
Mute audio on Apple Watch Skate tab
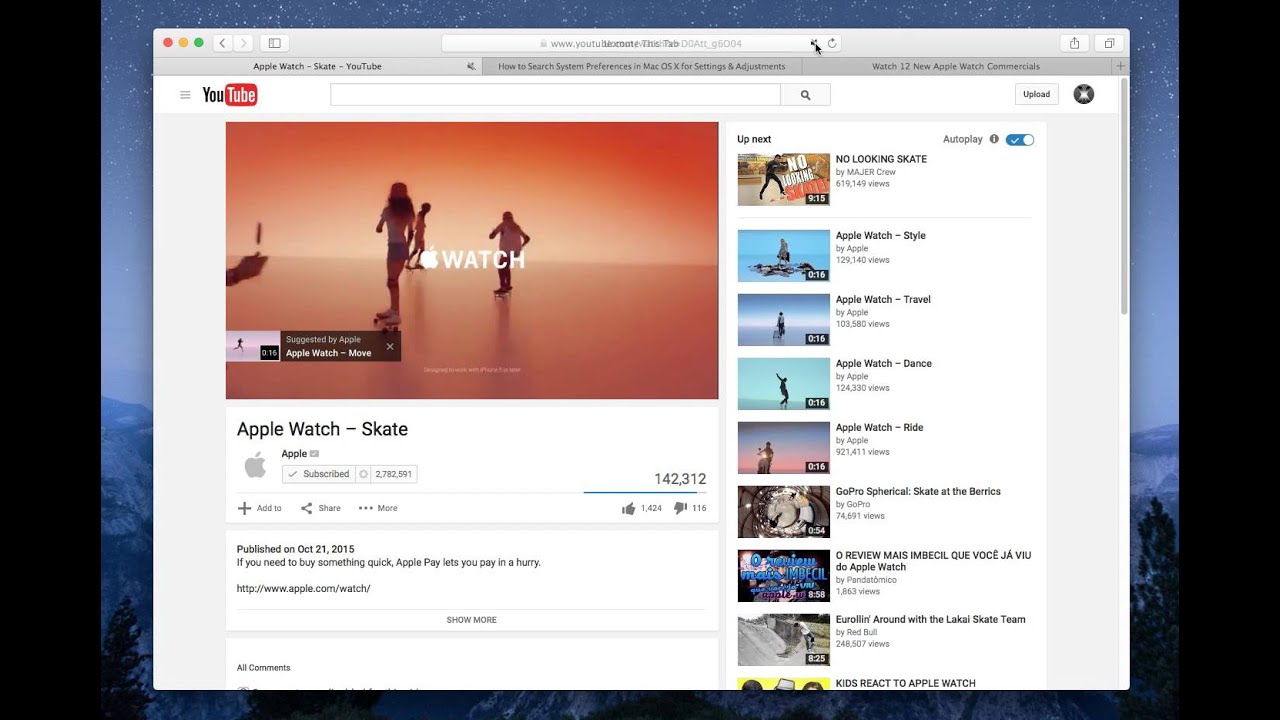point(471,66)
